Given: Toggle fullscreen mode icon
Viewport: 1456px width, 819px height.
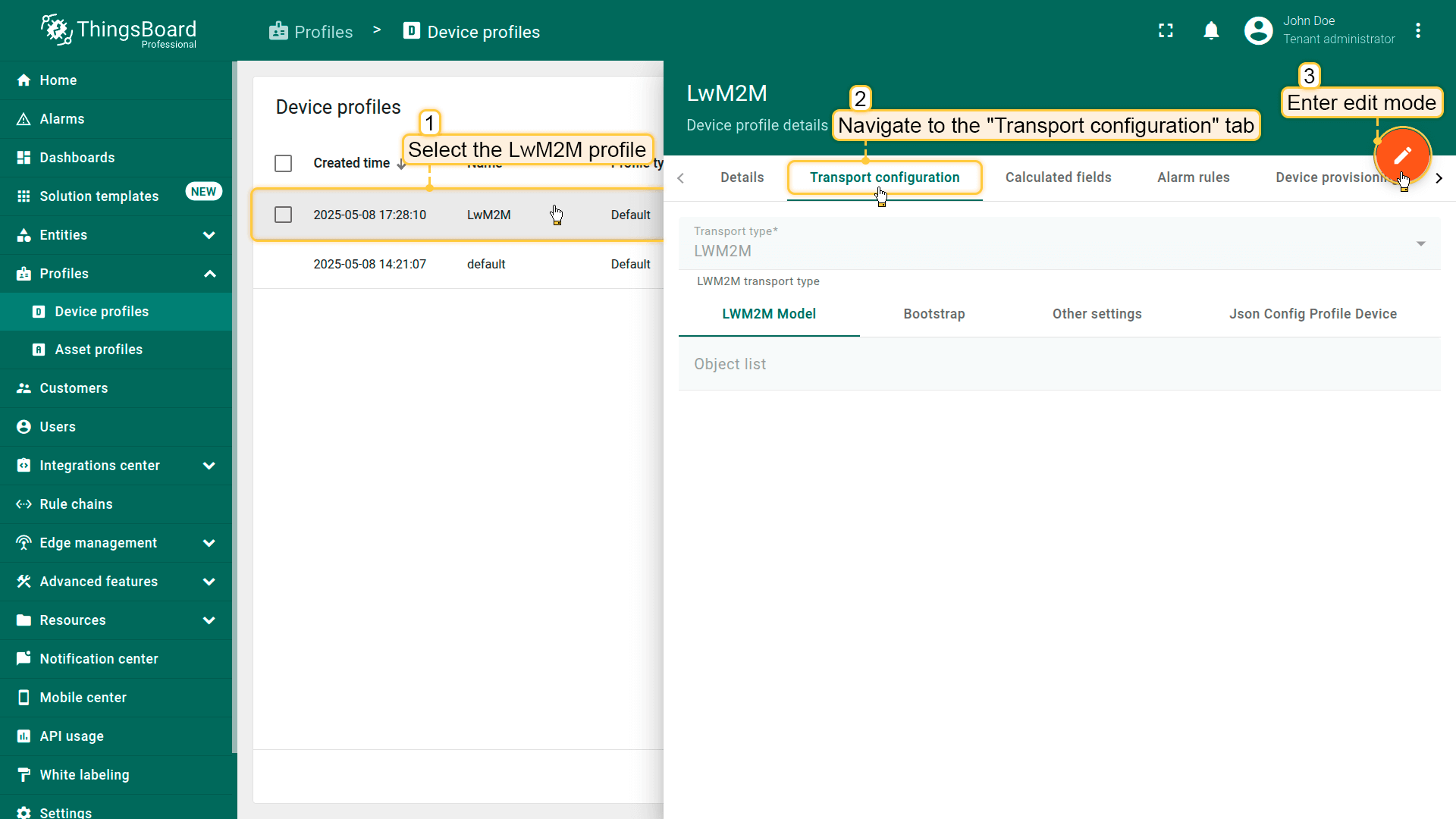Looking at the screenshot, I should coord(1166,30).
